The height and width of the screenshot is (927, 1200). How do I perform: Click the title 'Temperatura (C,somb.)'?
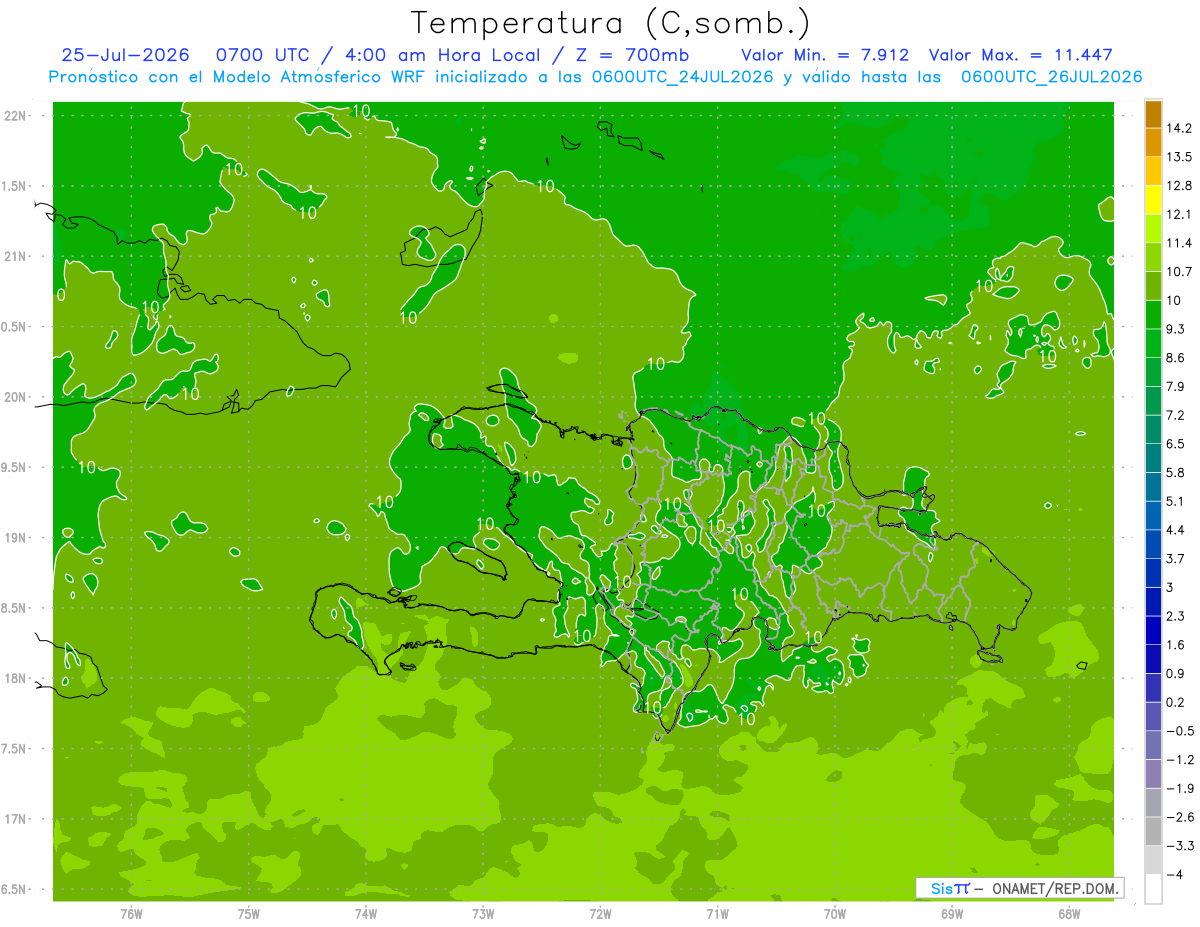(611, 22)
